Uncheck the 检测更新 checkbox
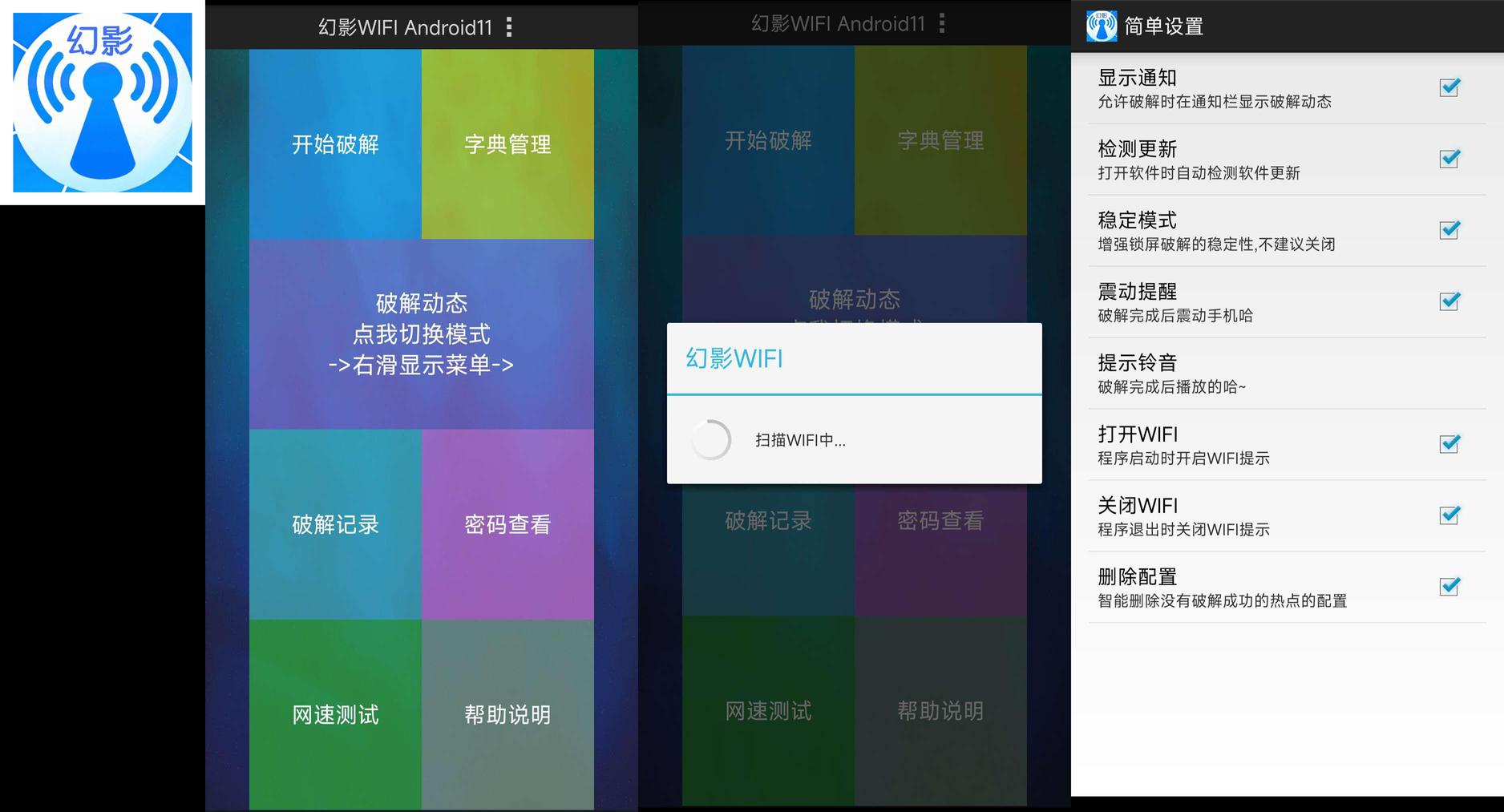This screenshot has height=812, width=1504. (1449, 159)
